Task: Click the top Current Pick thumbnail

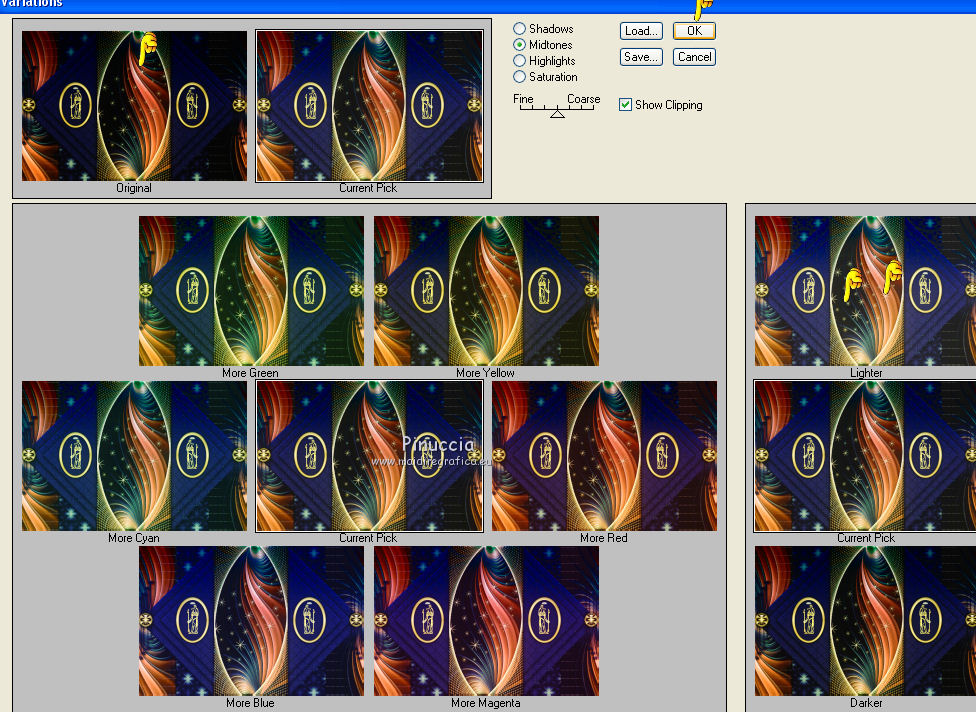Action: pyautogui.click(x=369, y=106)
